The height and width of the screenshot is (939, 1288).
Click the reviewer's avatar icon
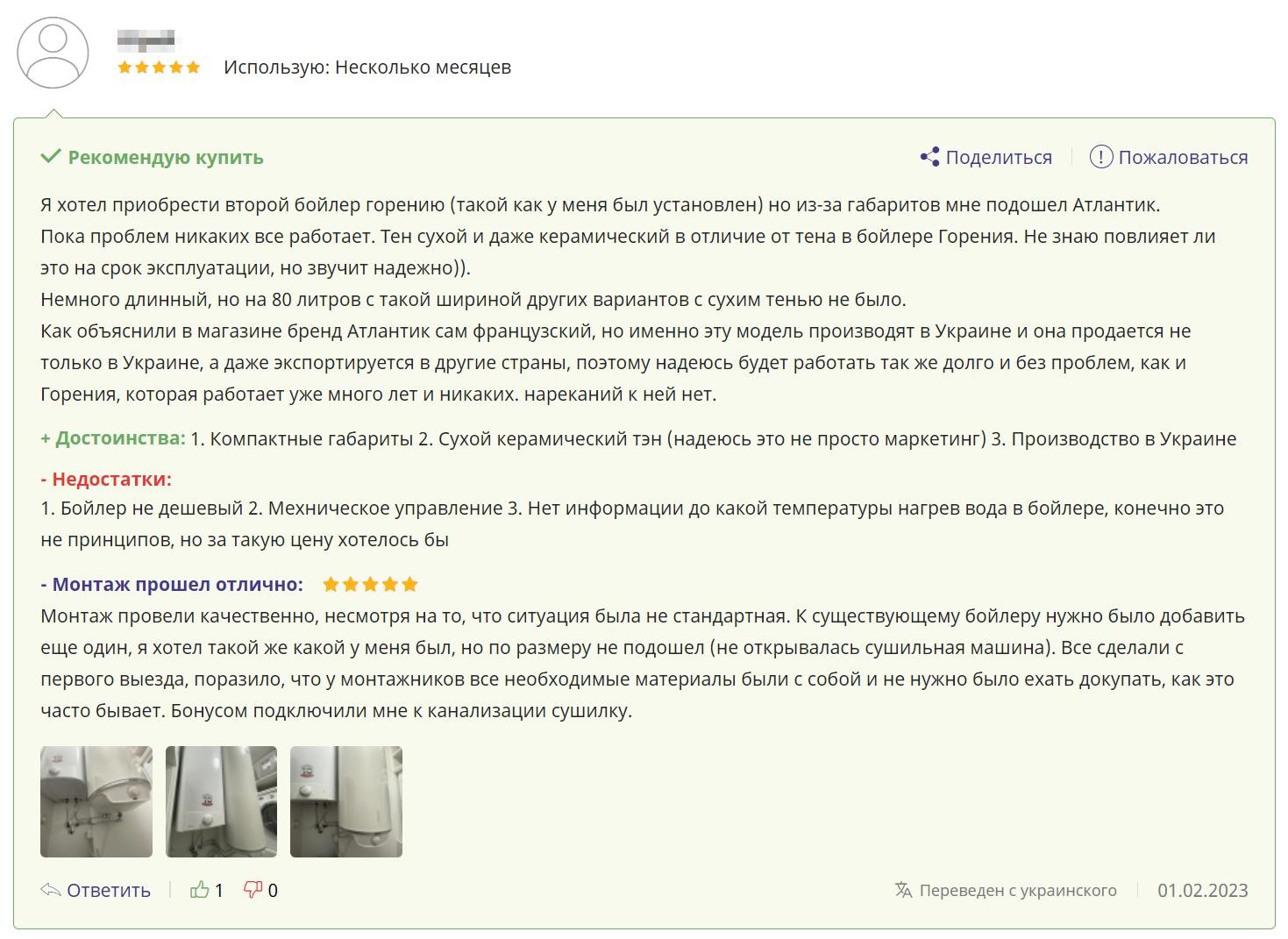tap(53, 53)
